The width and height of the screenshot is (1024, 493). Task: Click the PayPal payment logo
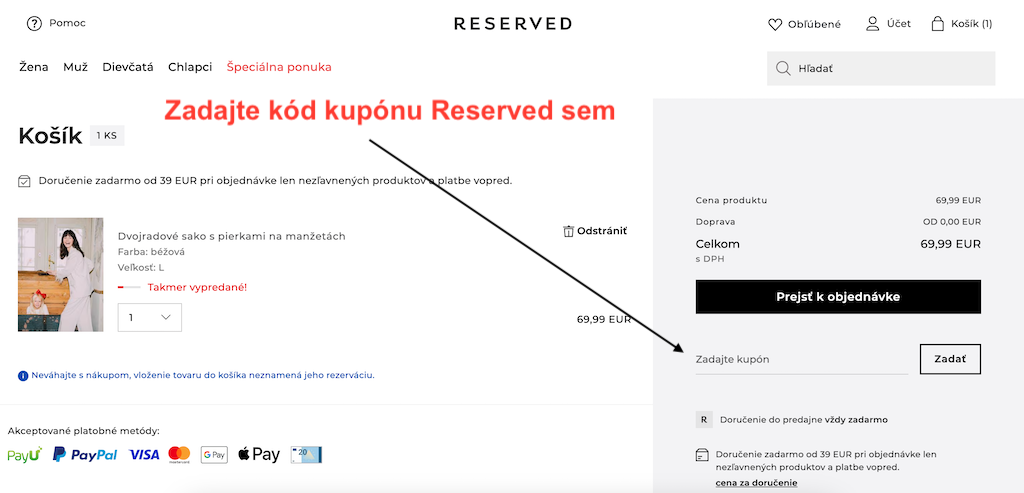(x=85, y=454)
